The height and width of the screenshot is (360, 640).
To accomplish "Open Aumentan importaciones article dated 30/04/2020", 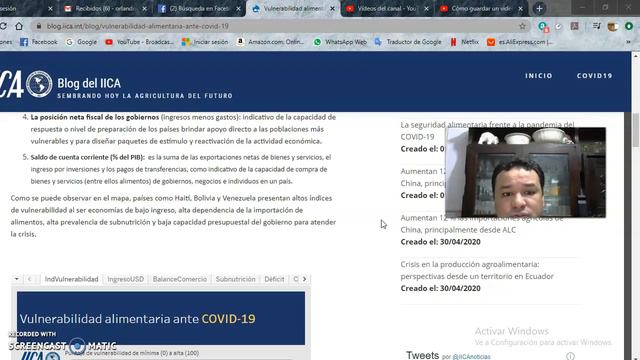I will click(x=482, y=224).
